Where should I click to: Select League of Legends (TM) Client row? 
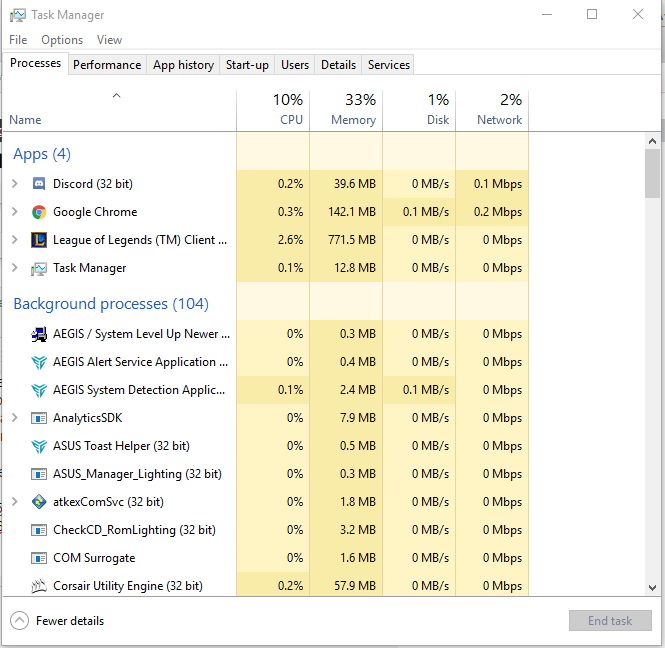pyautogui.click(x=265, y=240)
